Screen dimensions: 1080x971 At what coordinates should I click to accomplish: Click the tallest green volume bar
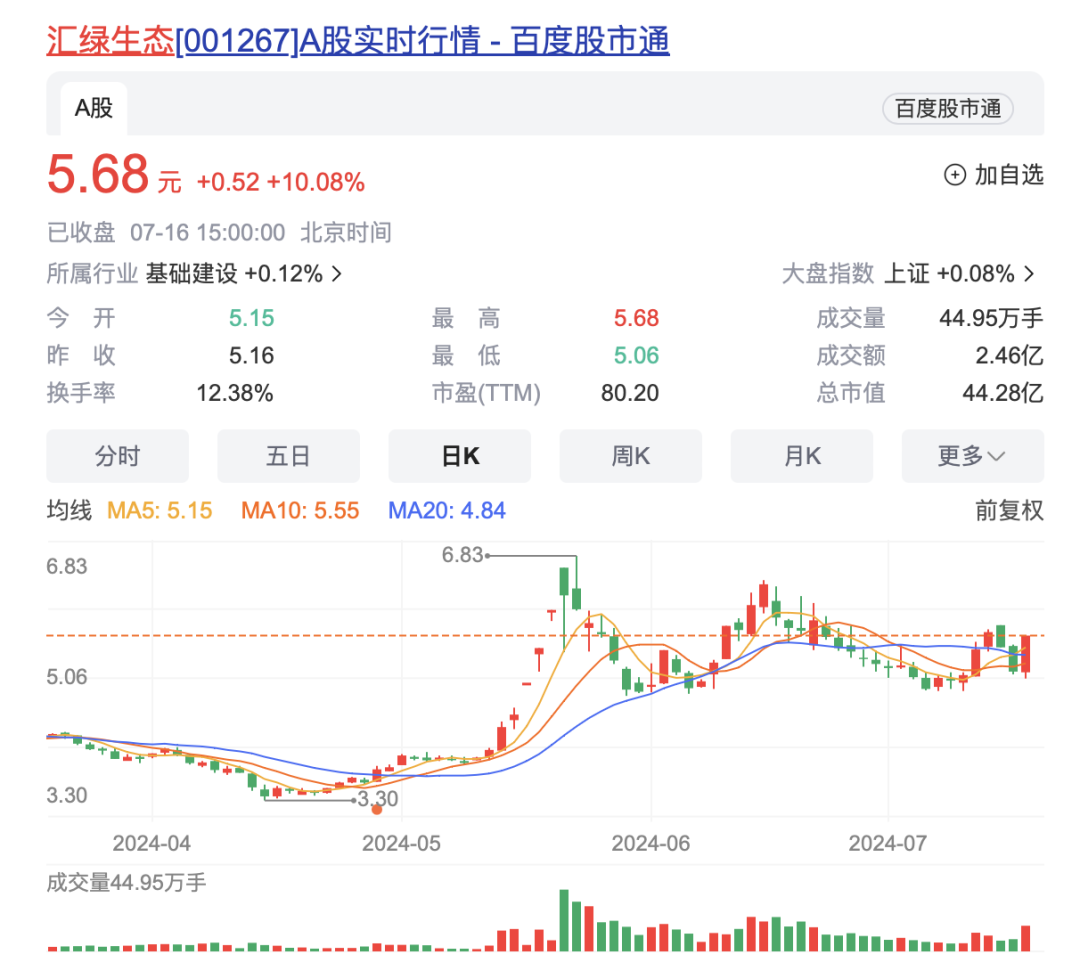click(x=564, y=920)
